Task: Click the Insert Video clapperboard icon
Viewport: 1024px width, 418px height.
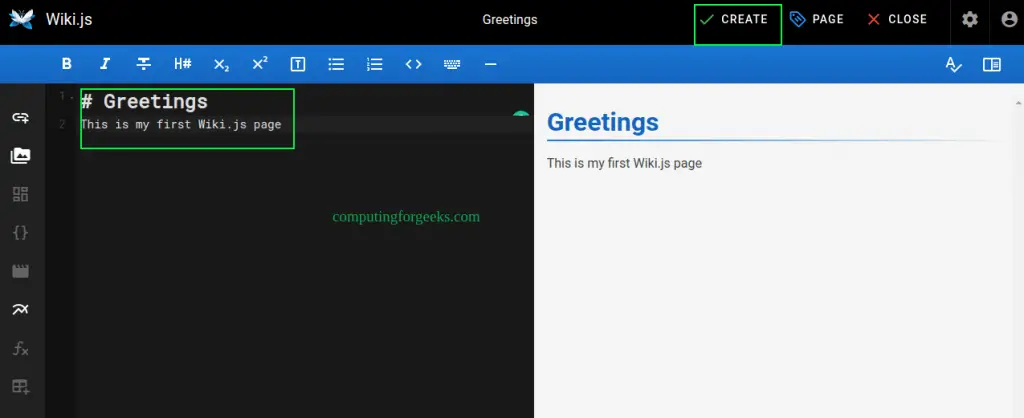Action: point(21,271)
